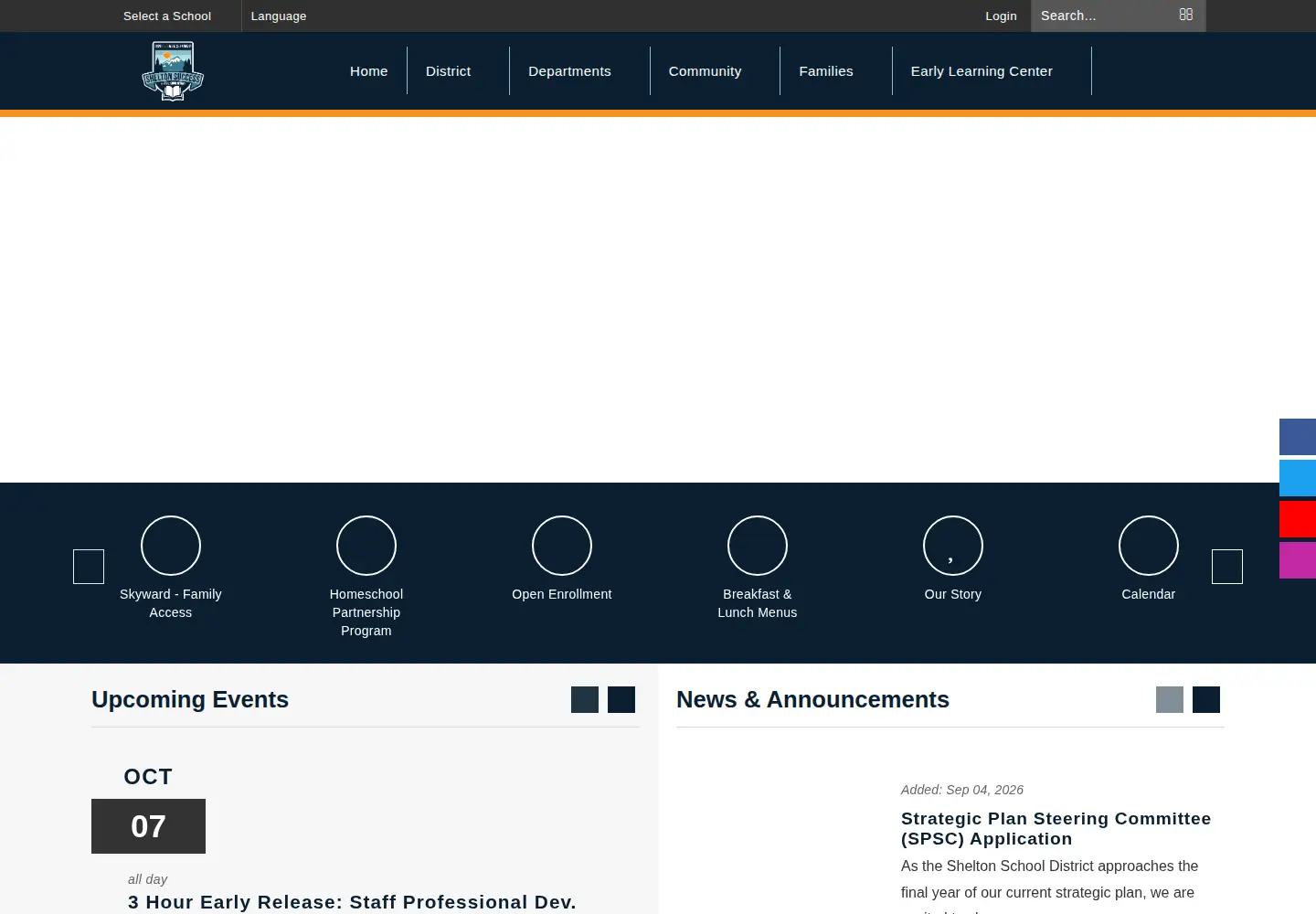Viewport: 1316px width, 914px height.
Task: Open the Homeschool Partnership Program circle icon
Action: tap(366, 546)
